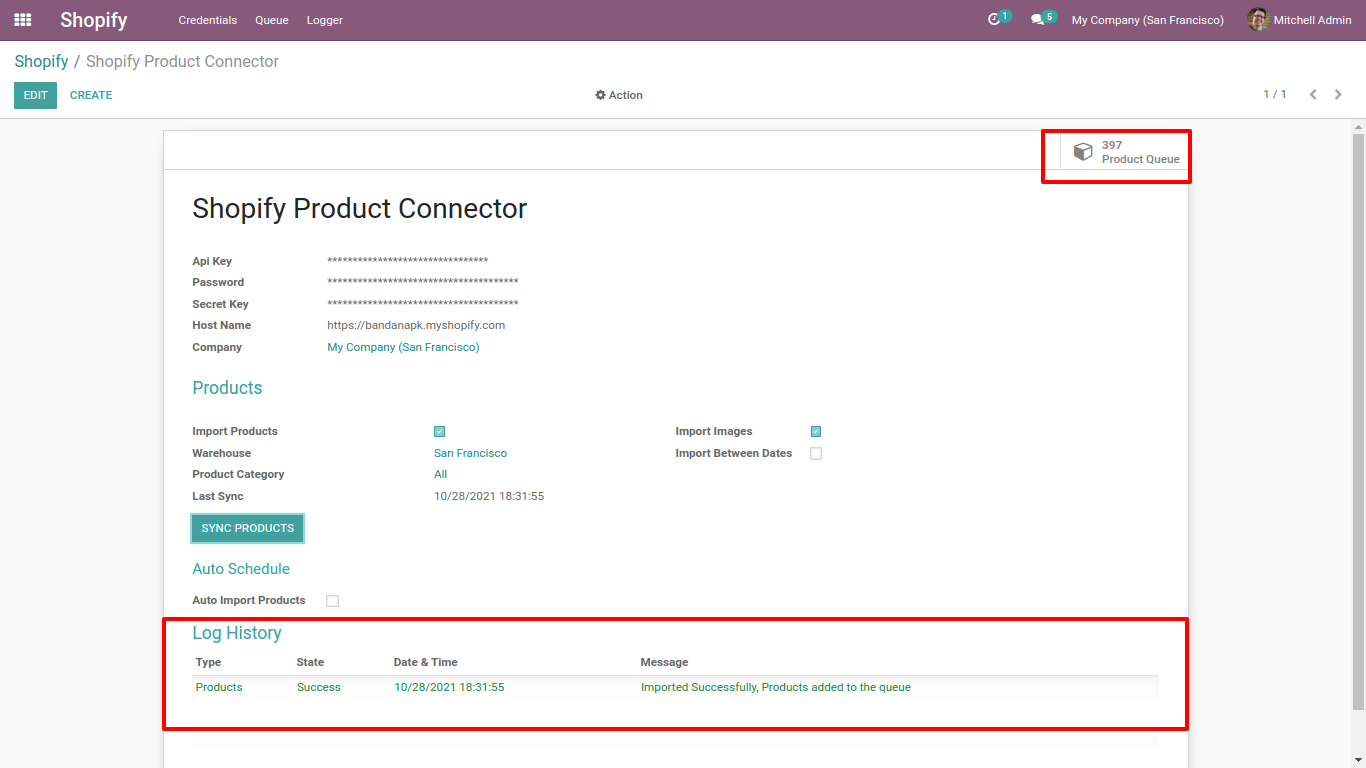This screenshot has height=768, width=1366.
Task: Click the Type column header
Action: coord(209,662)
